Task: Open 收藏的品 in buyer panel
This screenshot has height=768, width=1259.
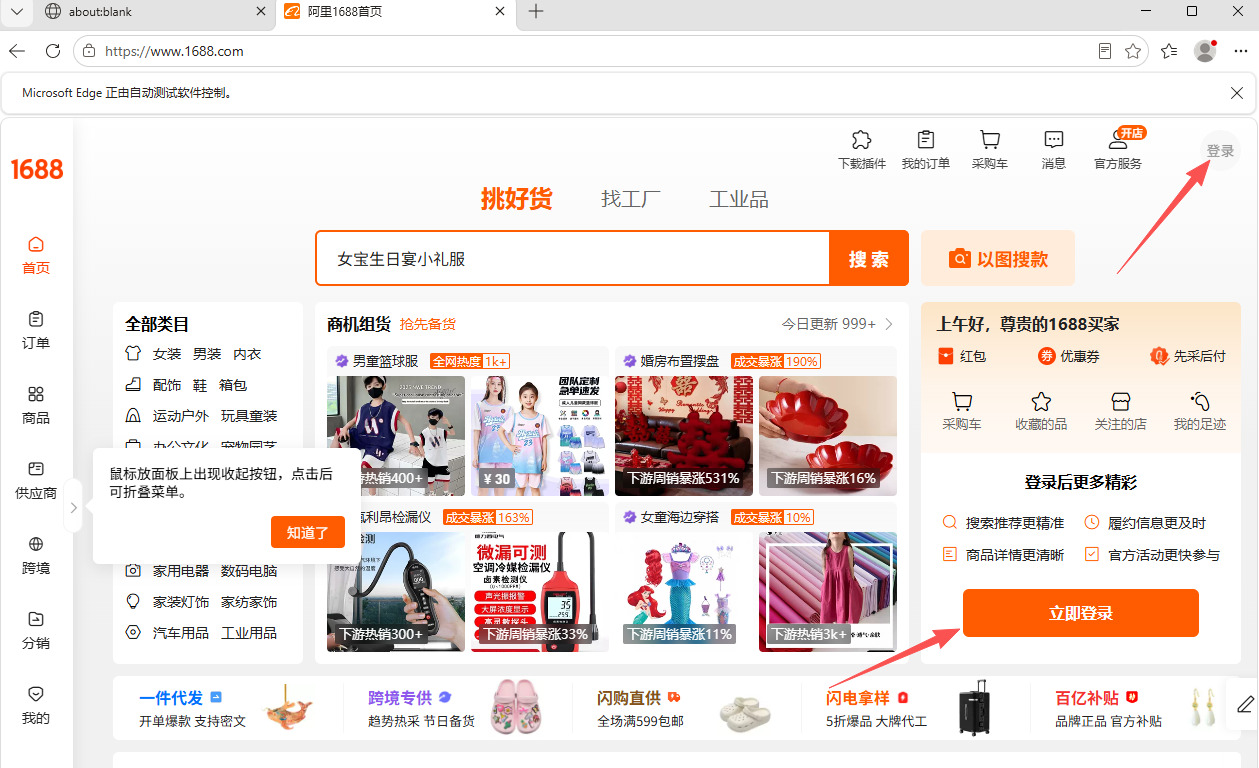Action: tap(1041, 411)
